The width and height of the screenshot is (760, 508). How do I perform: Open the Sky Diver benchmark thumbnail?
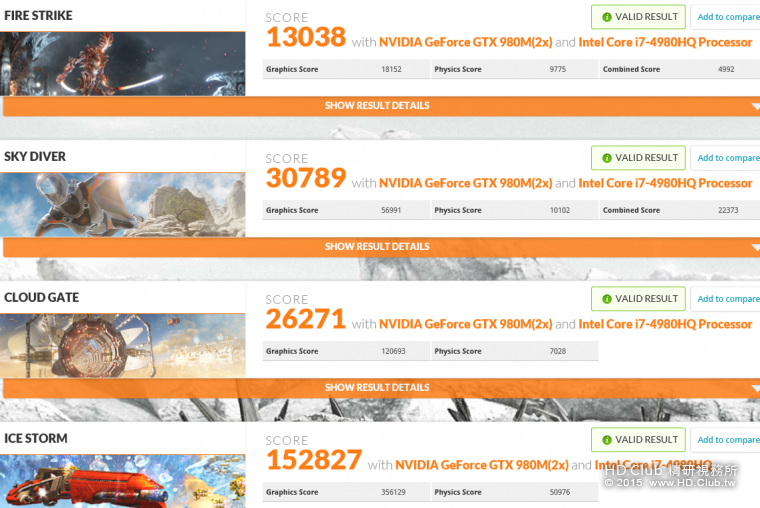pos(123,205)
